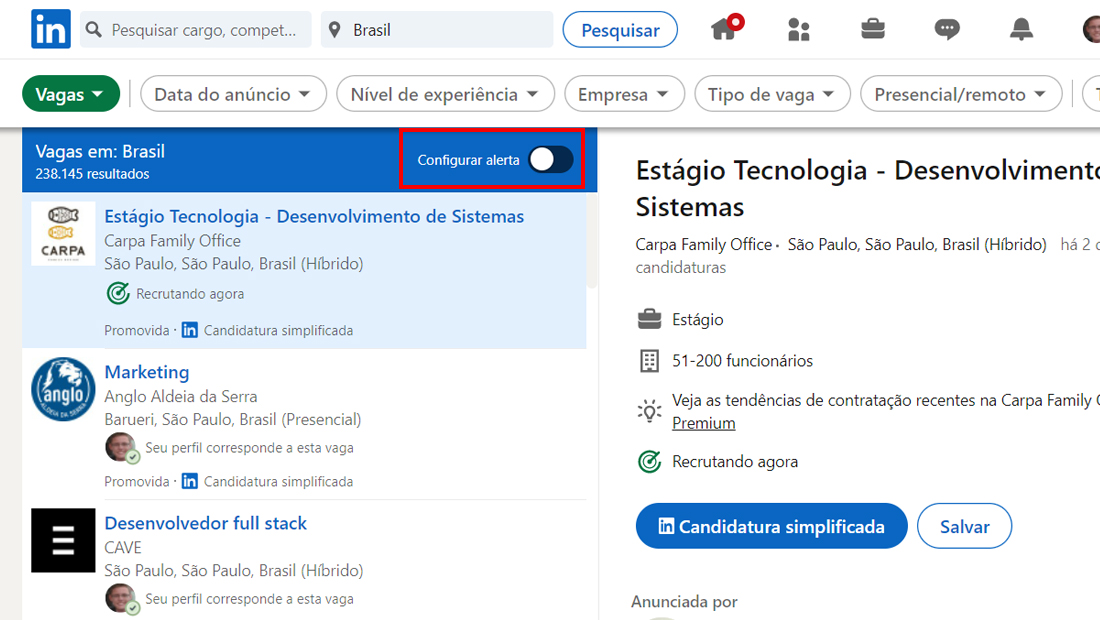Open the Messaging chat bubble icon
1100x620 pixels.
[947, 29]
